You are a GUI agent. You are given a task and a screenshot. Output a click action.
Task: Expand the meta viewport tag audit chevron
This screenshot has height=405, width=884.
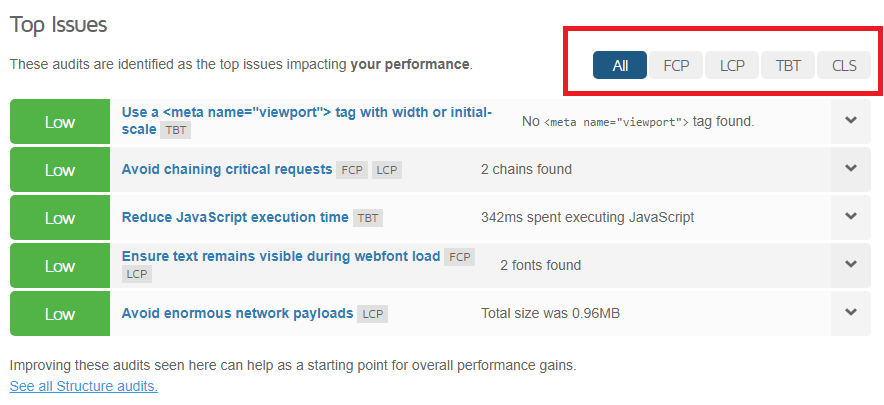[851, 121]
